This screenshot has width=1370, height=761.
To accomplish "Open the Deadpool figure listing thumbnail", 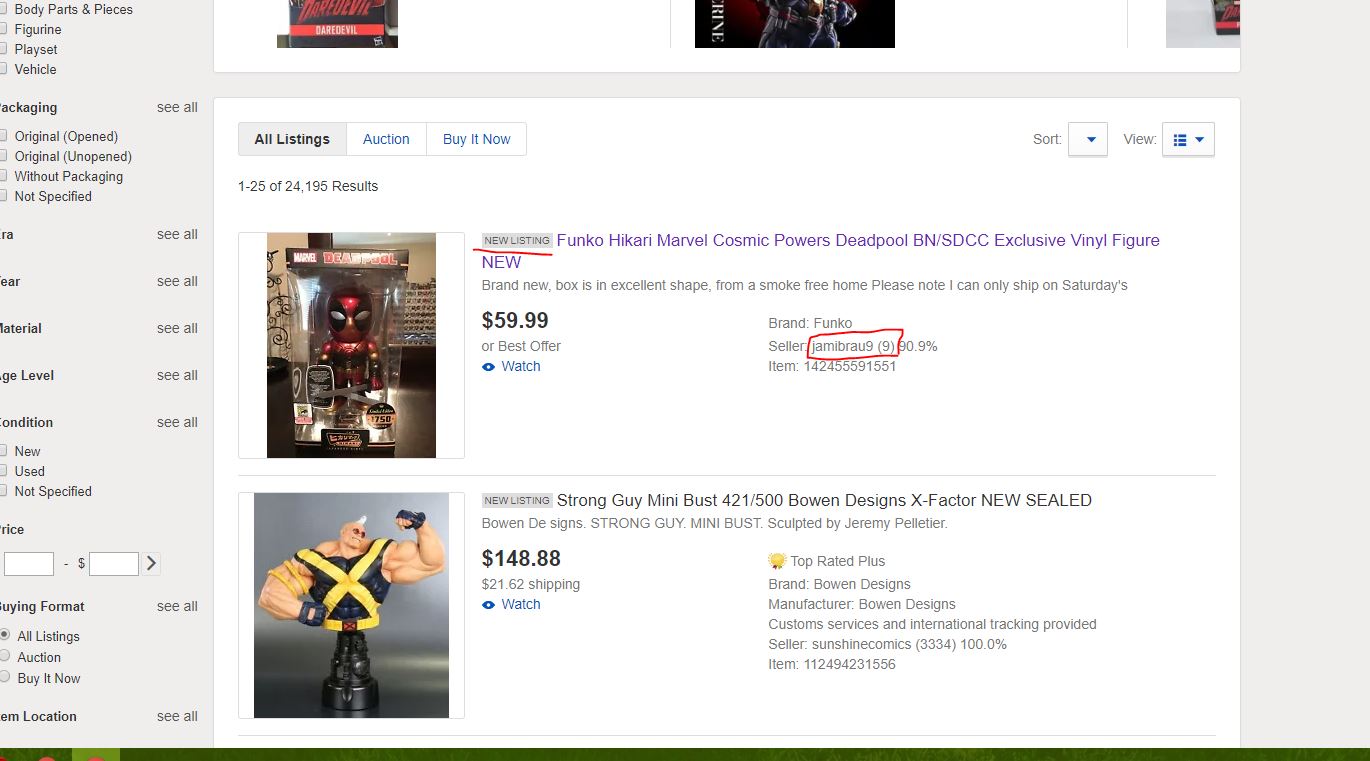I will coord(351,345).
